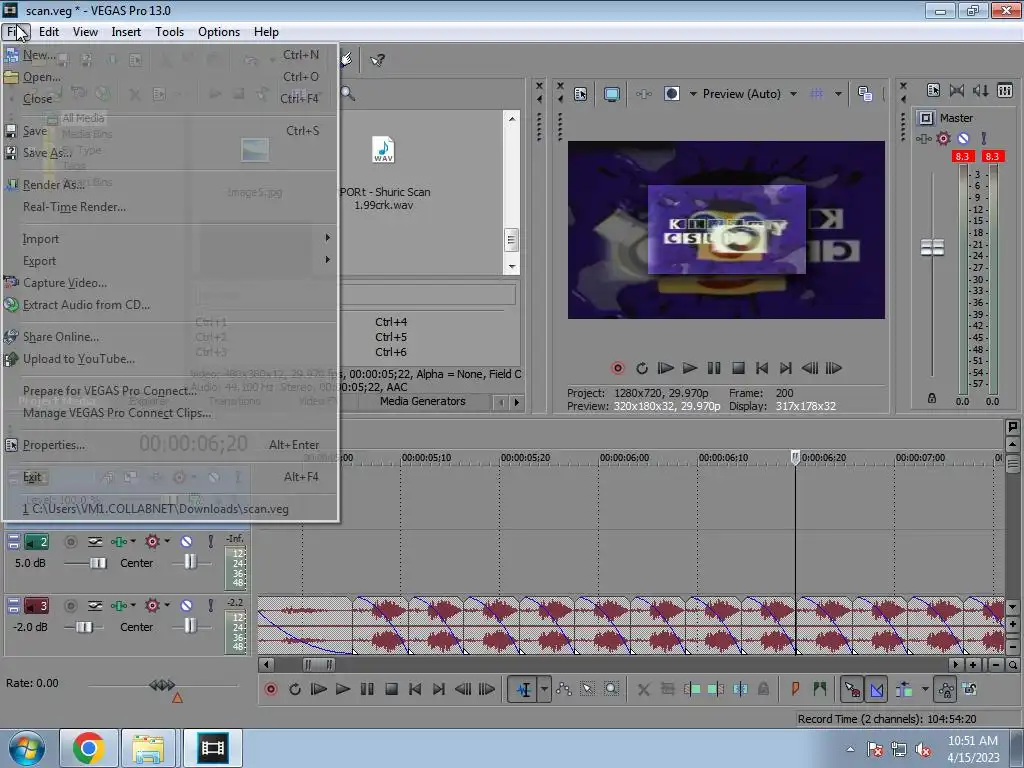The image size is (1024, 768).
Task: Mute audio track 2
Action: click(x=186, y=541)
